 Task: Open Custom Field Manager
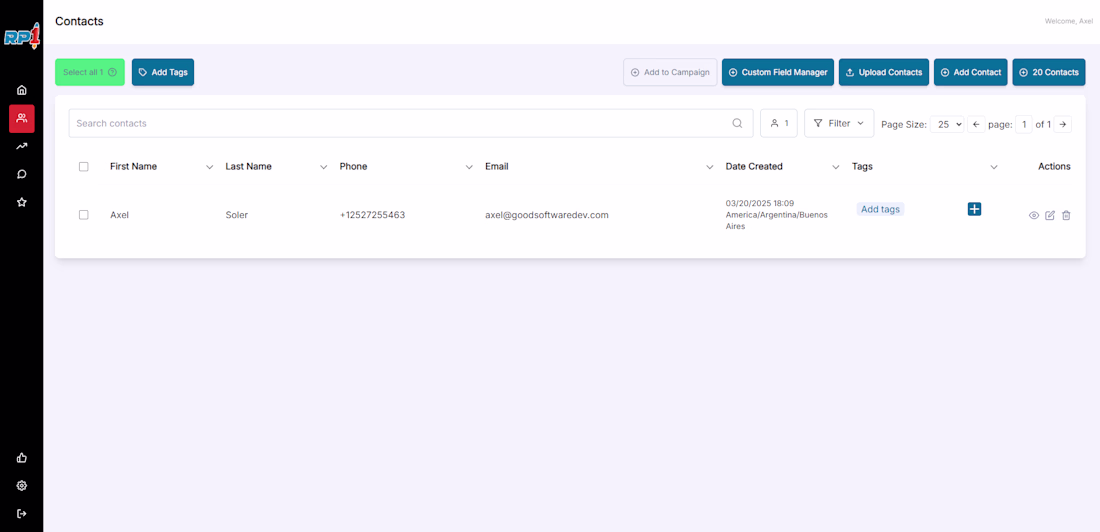(x=778, y=72)
